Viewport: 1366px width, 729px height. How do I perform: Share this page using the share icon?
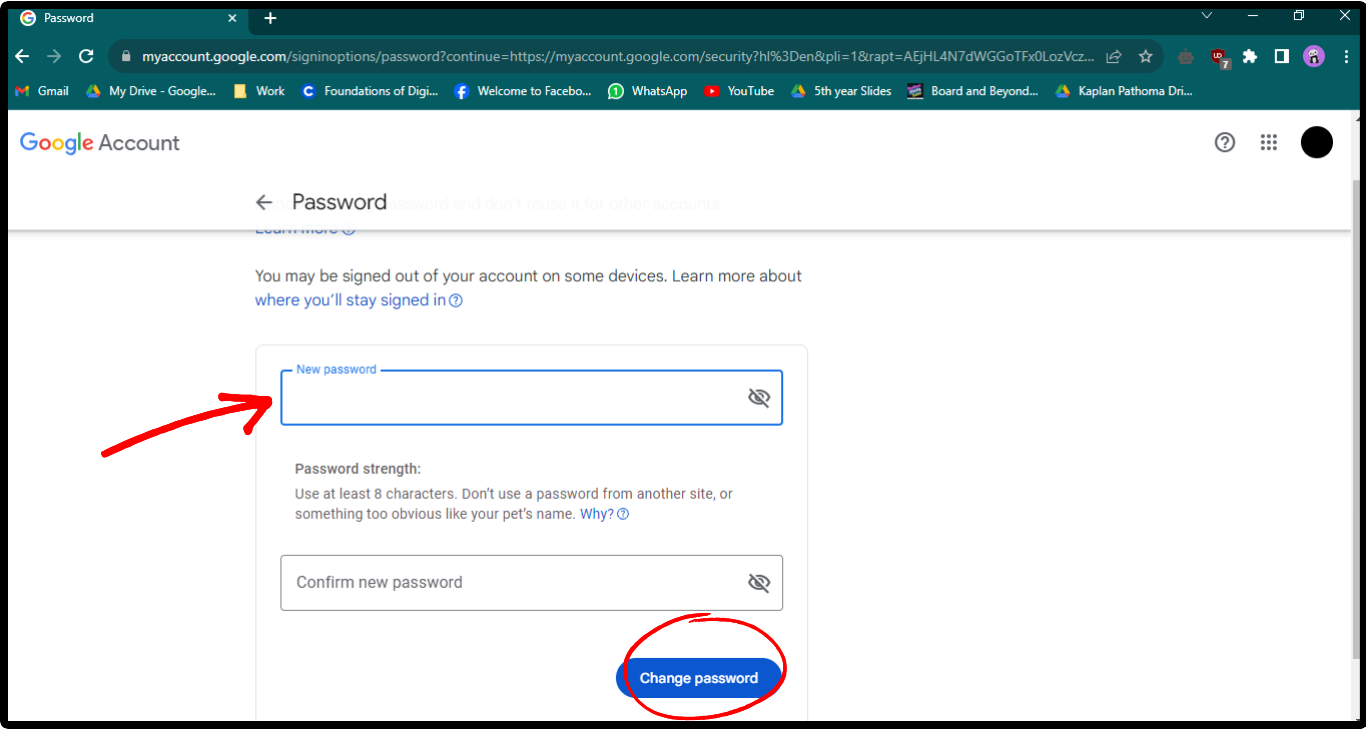(1114, 57)
